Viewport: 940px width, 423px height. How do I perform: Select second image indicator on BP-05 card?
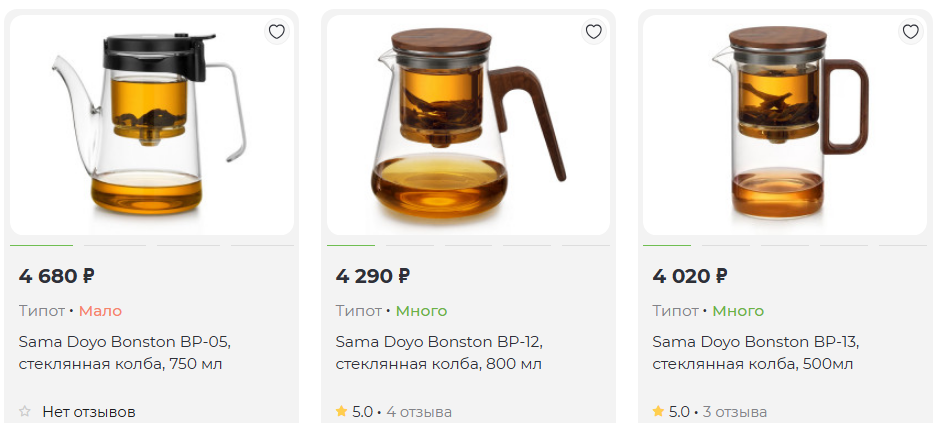[115, 245]
